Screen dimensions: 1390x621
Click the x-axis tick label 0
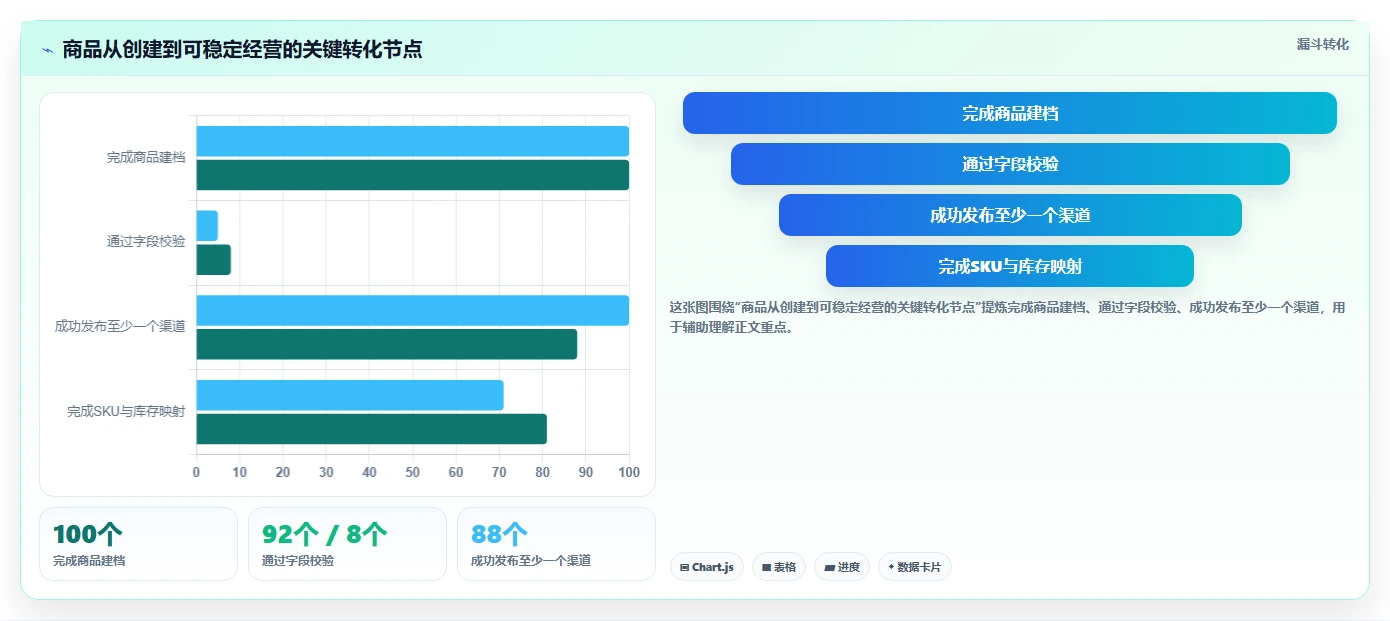pos(196,472)
